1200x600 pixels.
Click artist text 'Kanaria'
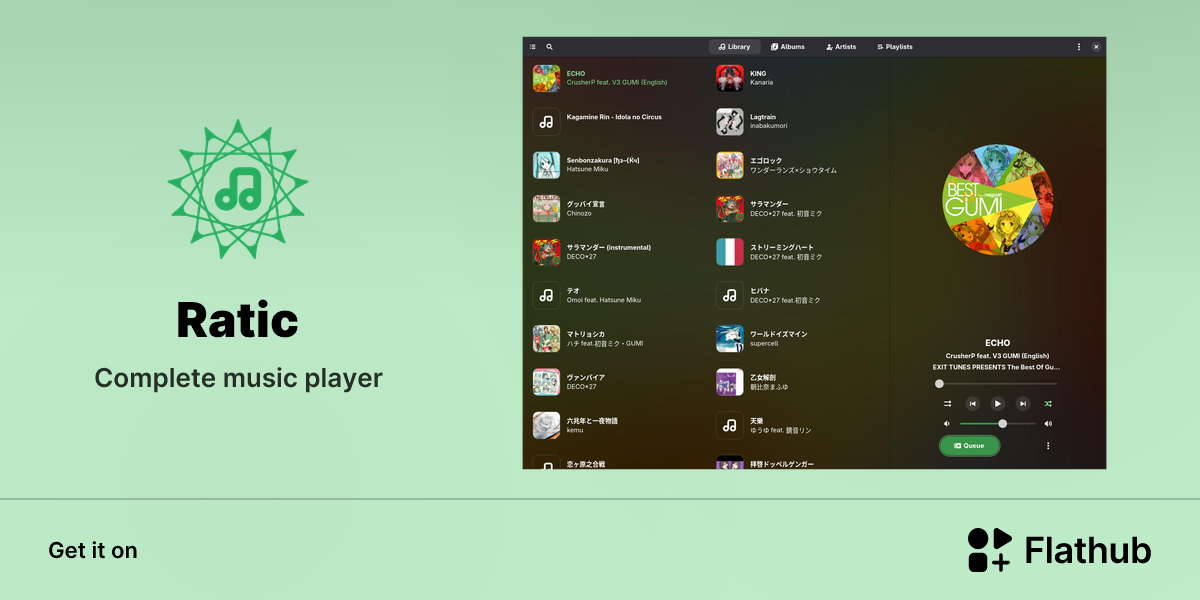tap(761, 82)
